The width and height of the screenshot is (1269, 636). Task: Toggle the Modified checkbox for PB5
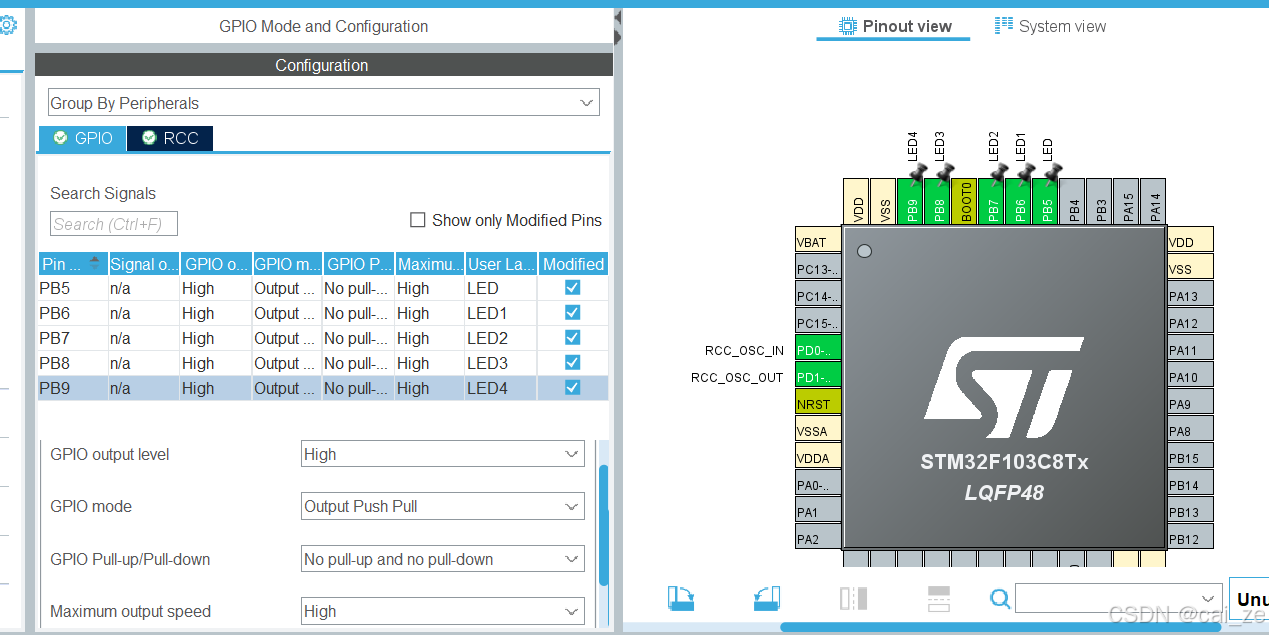tap(572, 287)
